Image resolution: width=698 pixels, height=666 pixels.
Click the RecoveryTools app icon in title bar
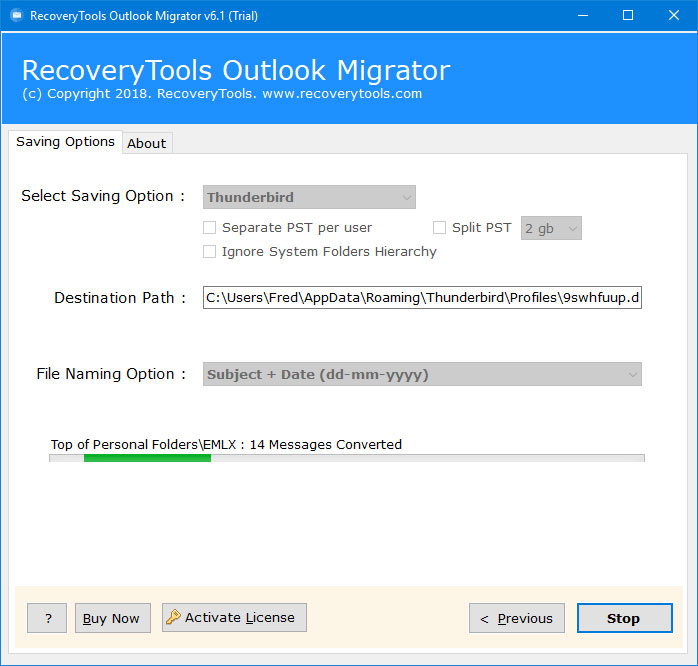tap(14, 15)
